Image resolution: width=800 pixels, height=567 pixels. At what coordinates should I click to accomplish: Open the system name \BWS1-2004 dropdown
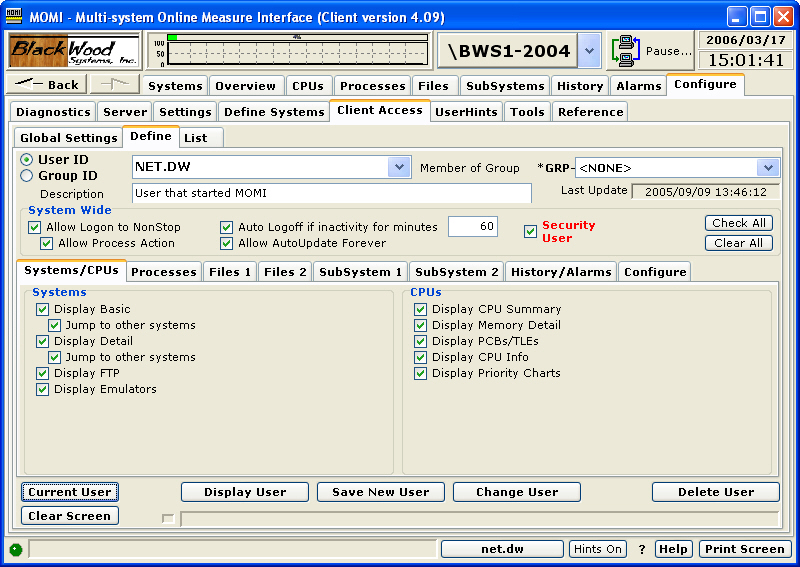(x=590, y=50)
